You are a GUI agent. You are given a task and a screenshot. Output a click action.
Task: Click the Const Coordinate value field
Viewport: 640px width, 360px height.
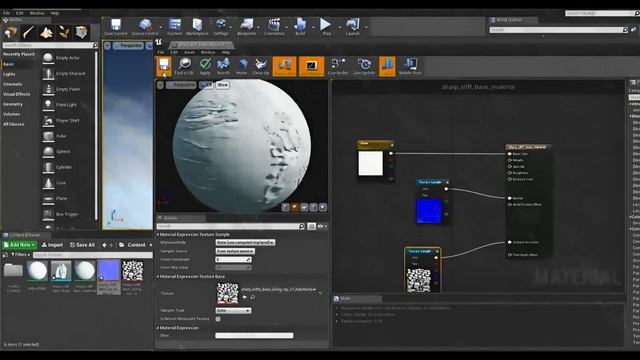tap(233, 260)
